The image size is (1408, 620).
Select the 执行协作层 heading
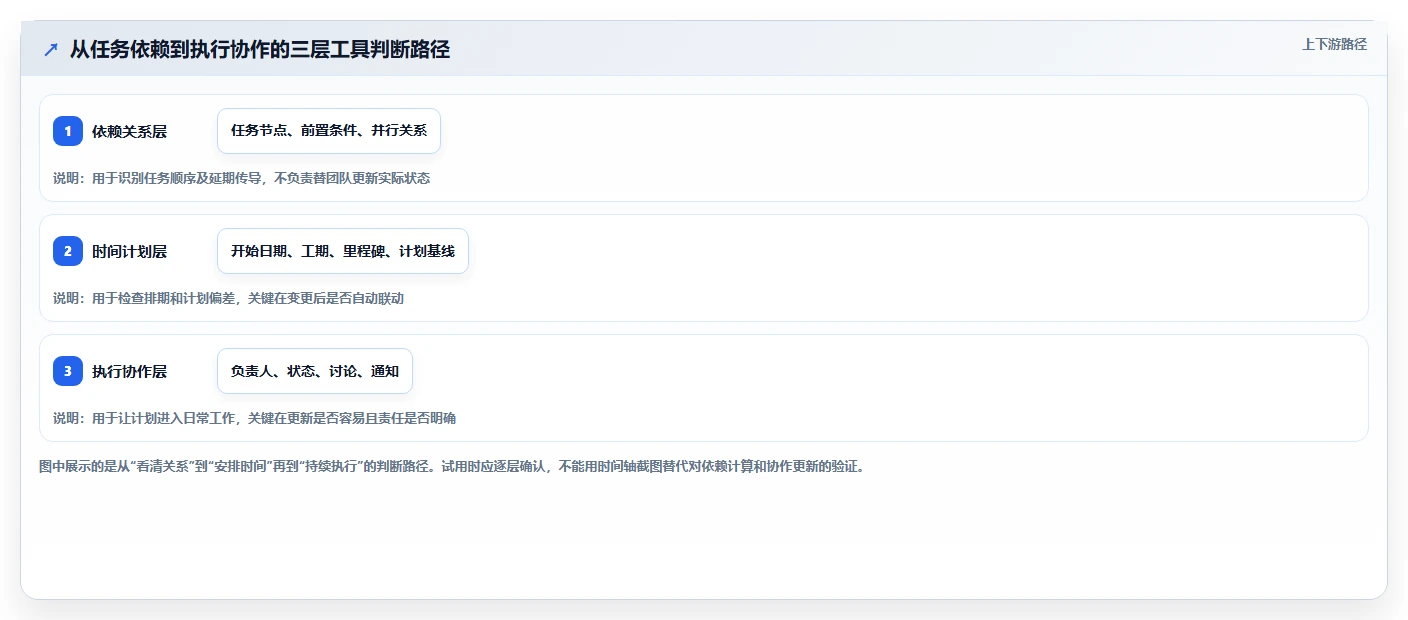tap(129, 371)
